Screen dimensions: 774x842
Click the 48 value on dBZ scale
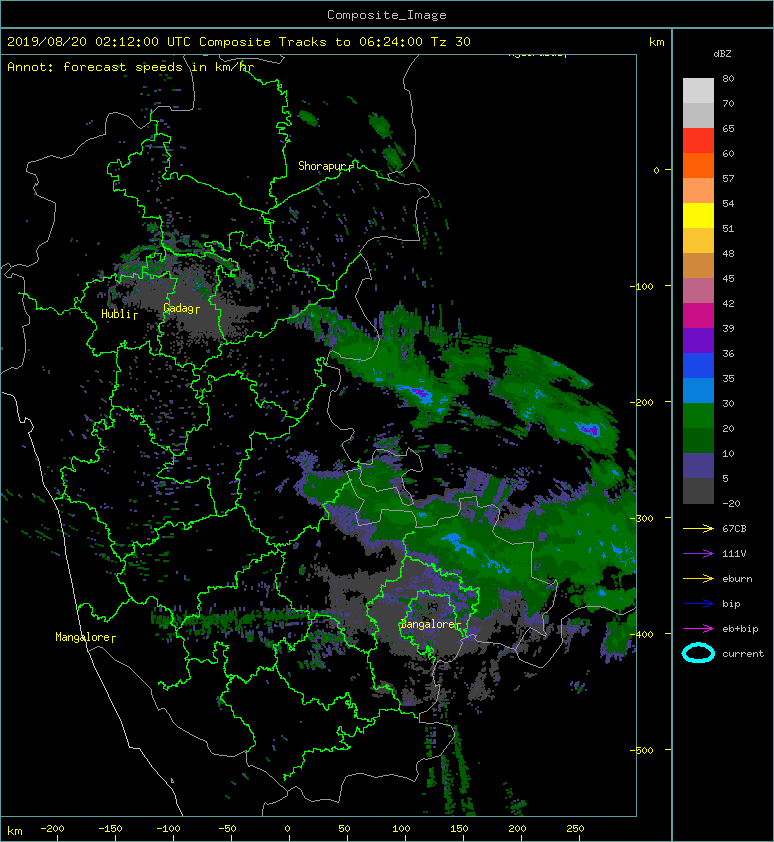(728, 253)
